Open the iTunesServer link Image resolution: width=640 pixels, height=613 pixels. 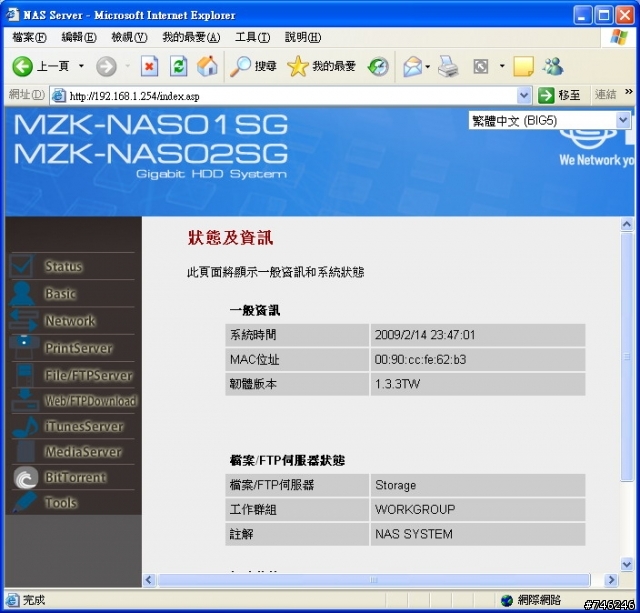click(84, 426)
